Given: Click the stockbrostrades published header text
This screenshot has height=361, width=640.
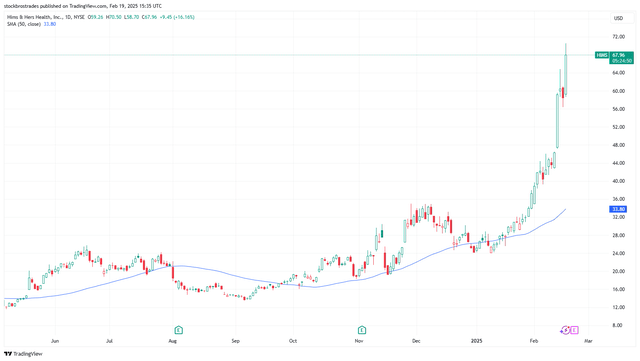Looking at the screenshot, I should tap(83, 6).
